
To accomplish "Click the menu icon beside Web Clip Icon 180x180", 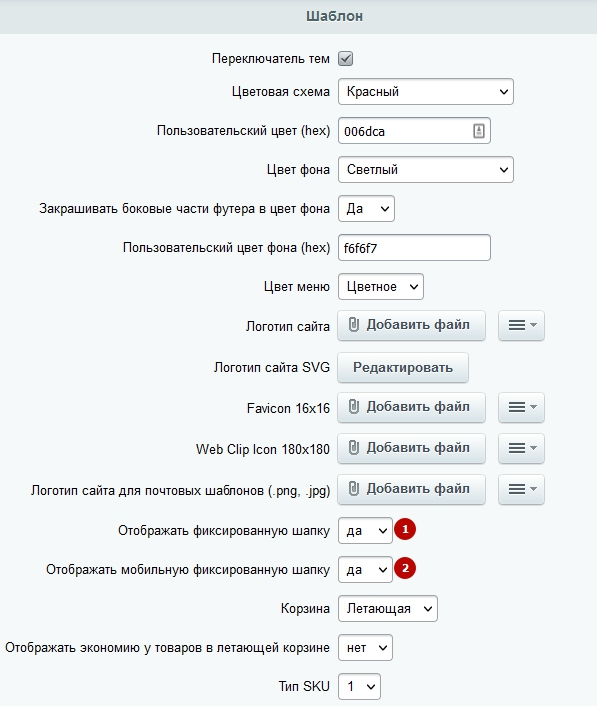I will pyautogui.click(x=521, y=448).
